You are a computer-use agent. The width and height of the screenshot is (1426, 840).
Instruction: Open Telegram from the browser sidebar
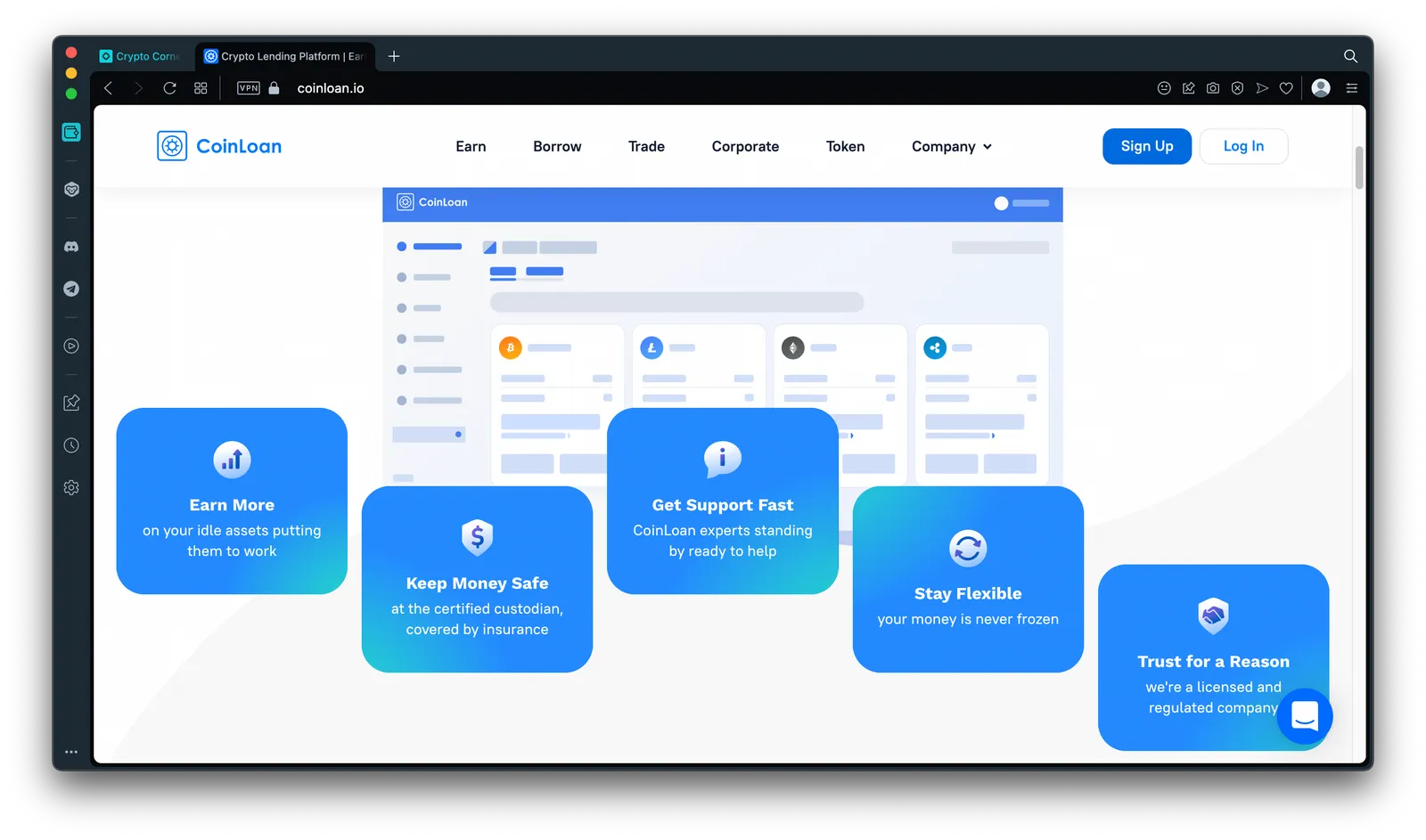71,289
